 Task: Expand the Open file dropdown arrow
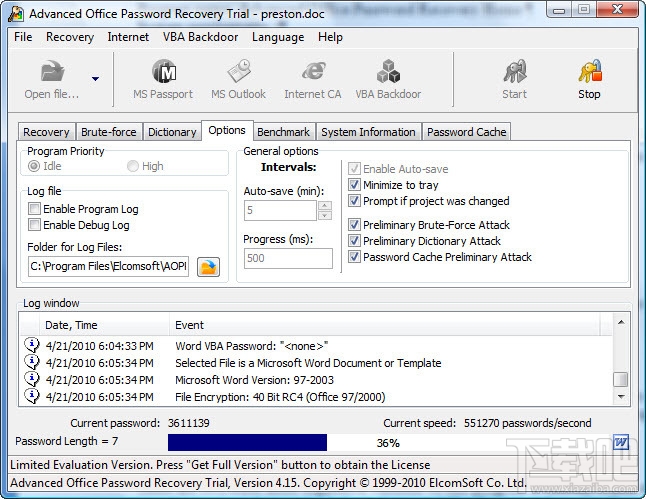[x=96, y=79]
